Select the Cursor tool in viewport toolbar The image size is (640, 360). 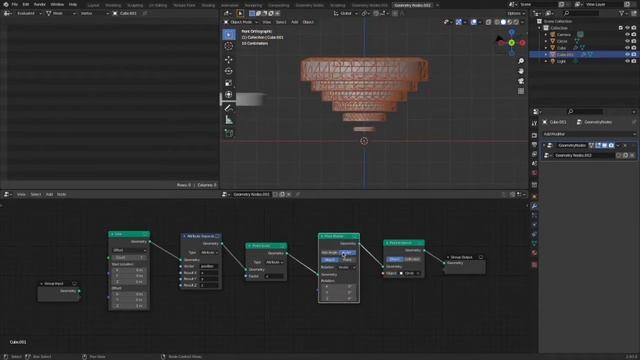[229, 46]
